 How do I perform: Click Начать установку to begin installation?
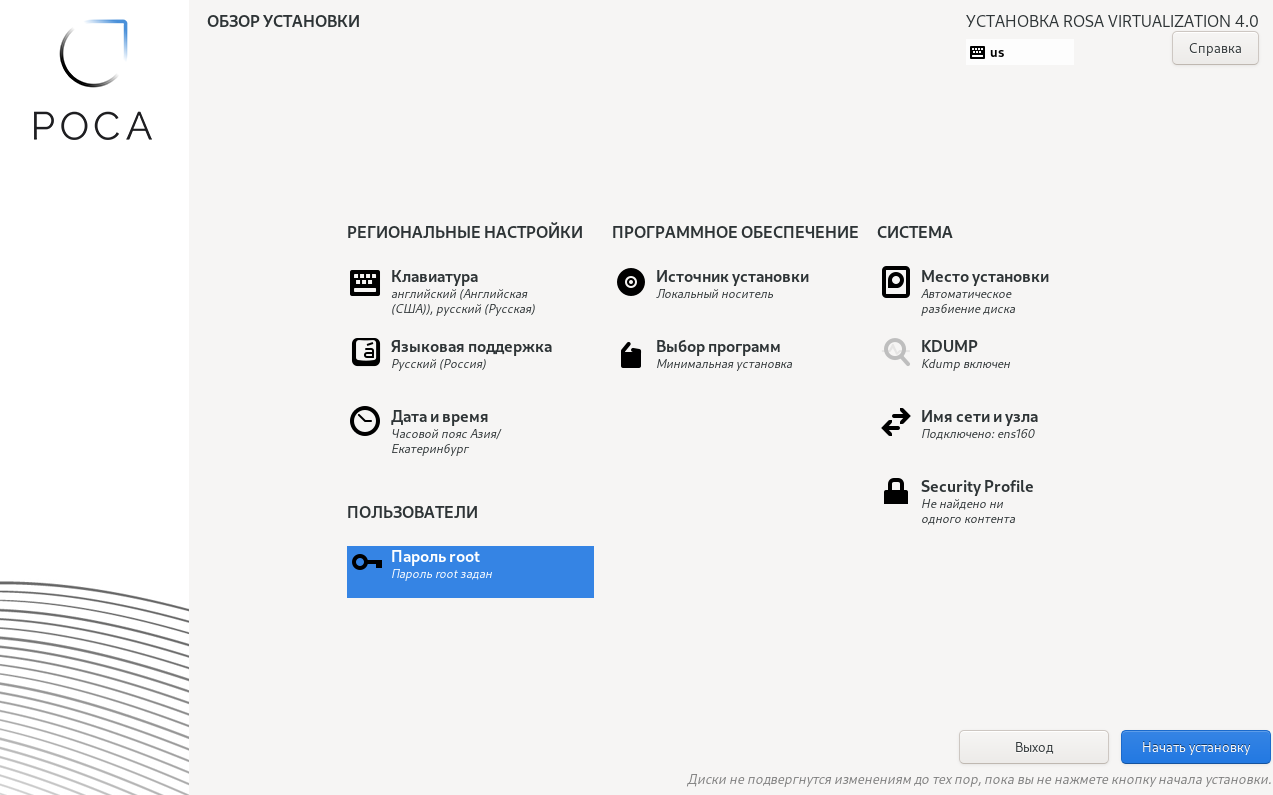[1195, 747]
